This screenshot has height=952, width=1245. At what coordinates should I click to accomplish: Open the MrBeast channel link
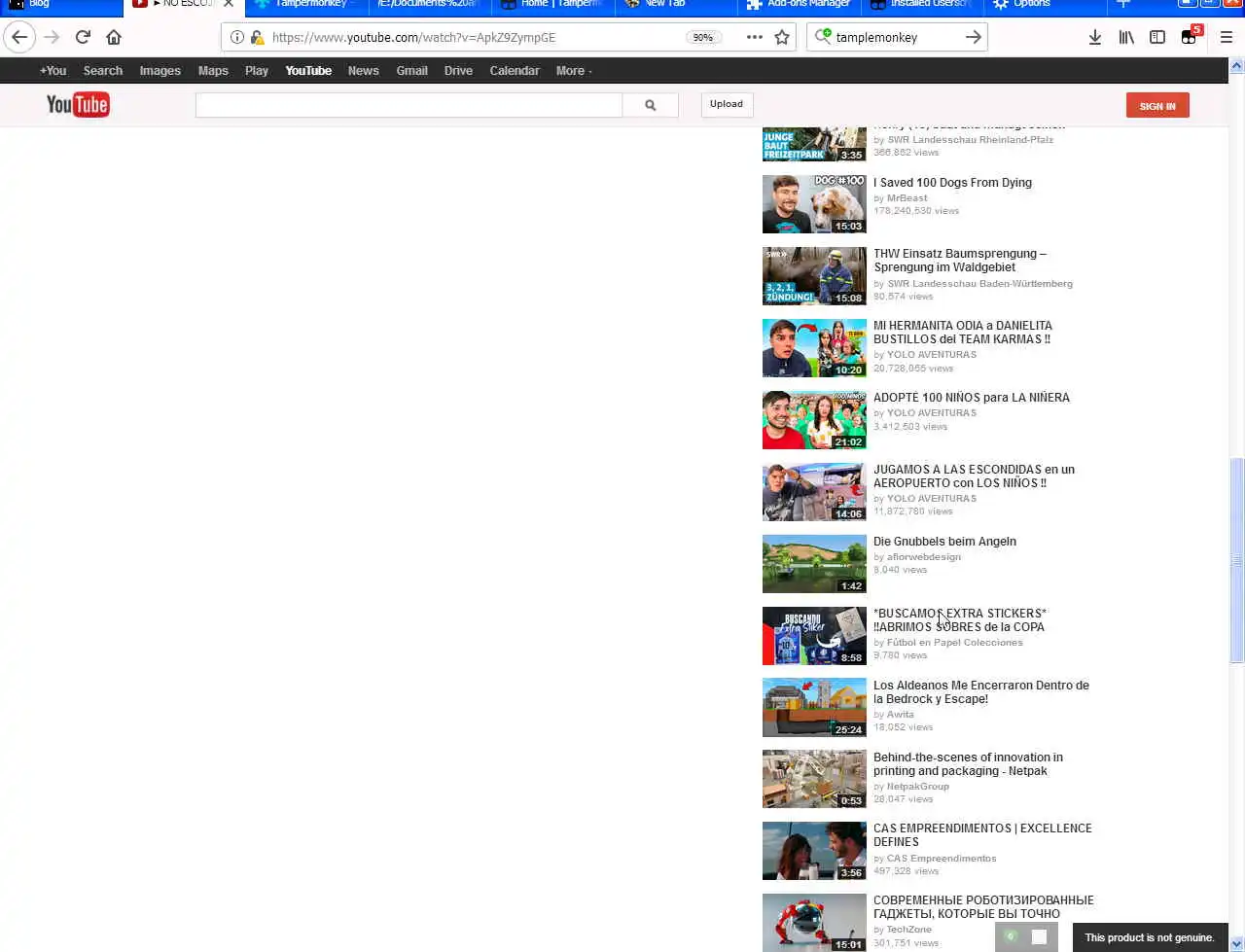pyautogui.click(x=907, y=198)
